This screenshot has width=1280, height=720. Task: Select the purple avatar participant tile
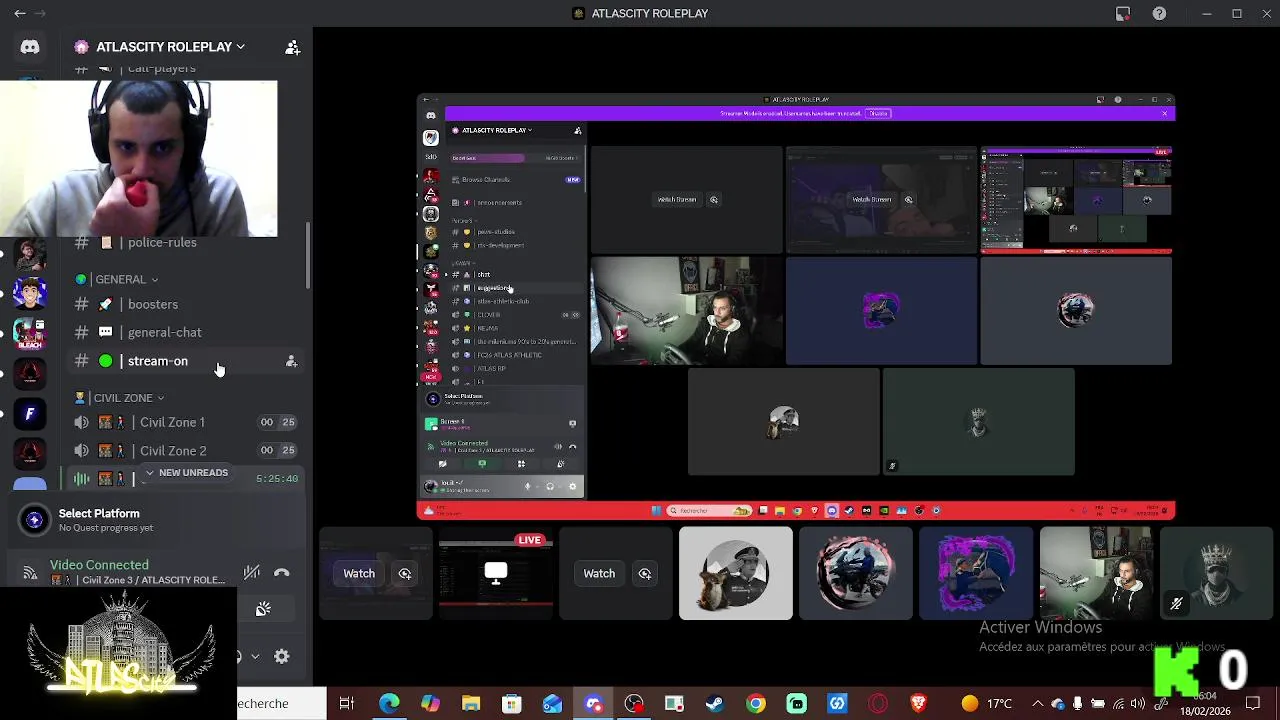coord(976,573)
